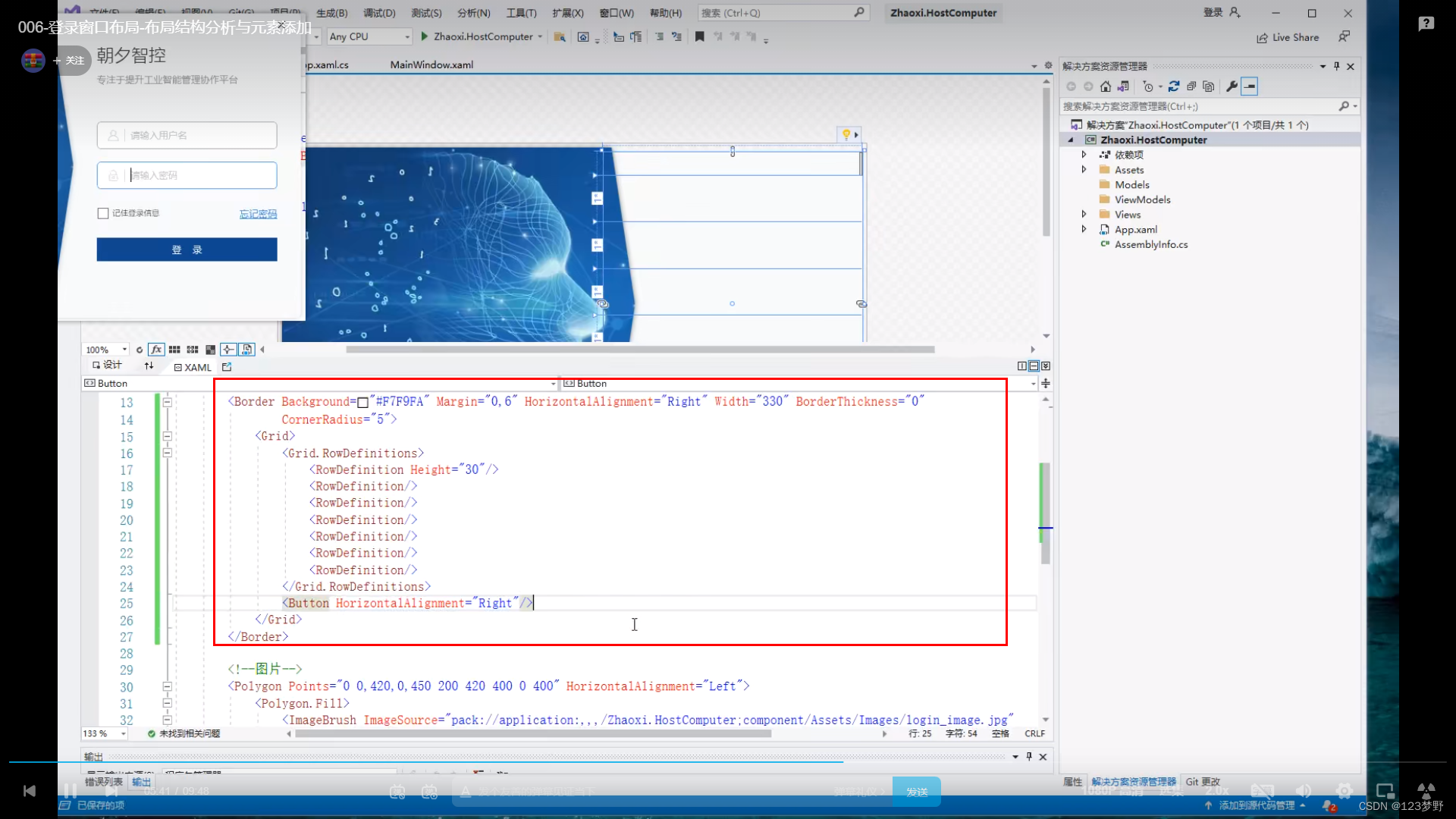Viewport: 1456px width, 819px height.
Task: Switch to the 设计 Design pane tab
Action: click(x=107, y=366)
